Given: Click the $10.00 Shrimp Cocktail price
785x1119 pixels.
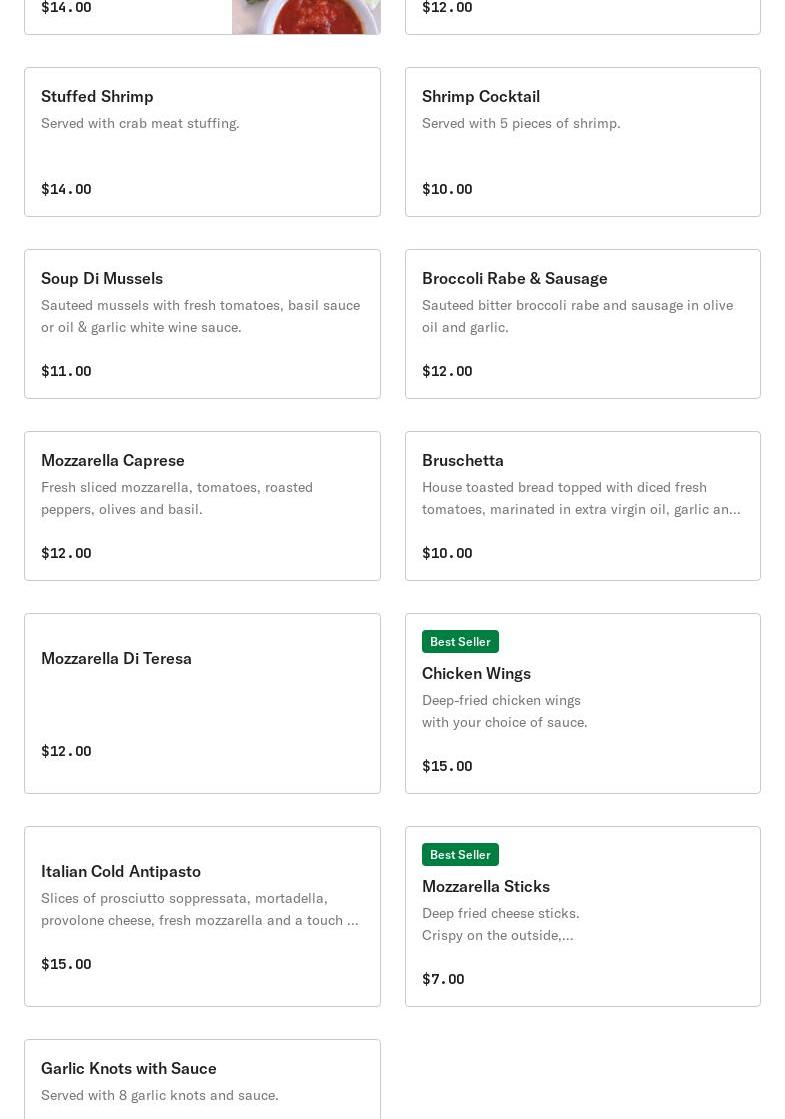Looking at the screenshot, I should (447, 189).
